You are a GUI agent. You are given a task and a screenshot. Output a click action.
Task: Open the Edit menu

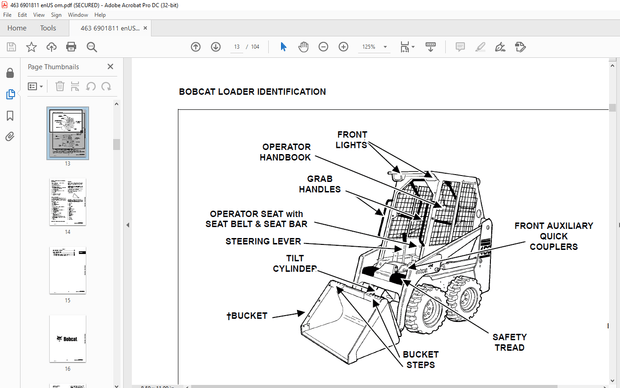(x=22, y=15)
